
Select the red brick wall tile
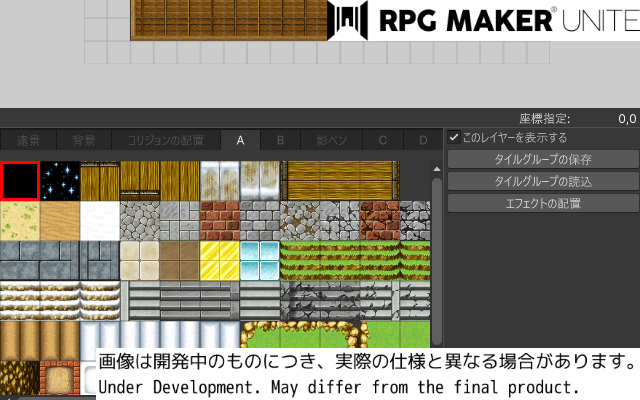(220, 220)
